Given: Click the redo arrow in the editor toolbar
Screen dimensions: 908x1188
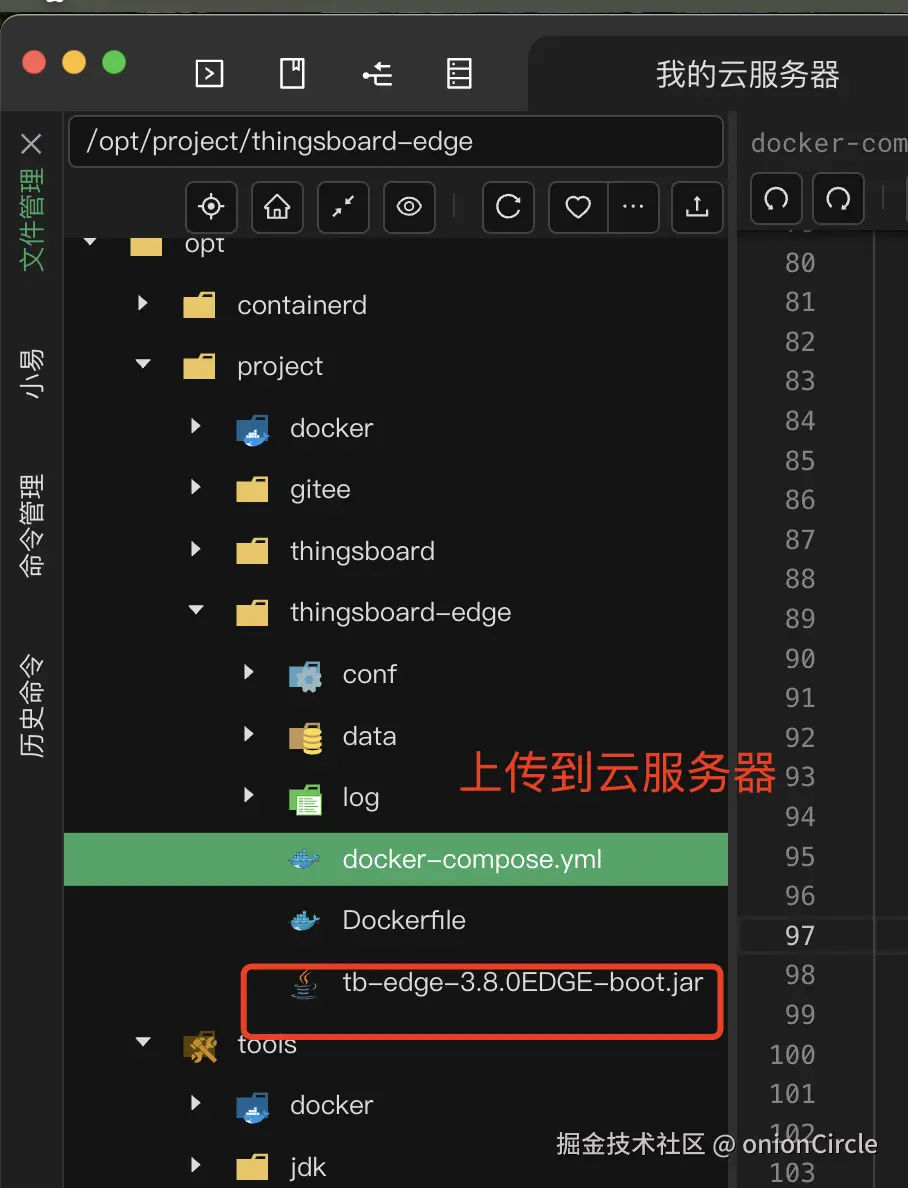Looking at the screenshot, I should point(838,199).
